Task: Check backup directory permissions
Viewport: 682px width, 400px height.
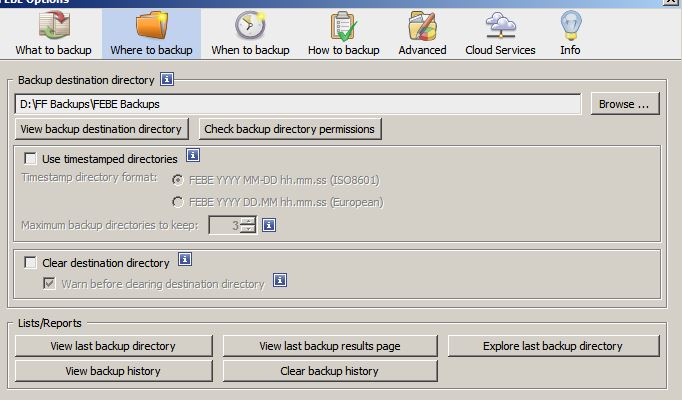Action: (x=290, y=129)
